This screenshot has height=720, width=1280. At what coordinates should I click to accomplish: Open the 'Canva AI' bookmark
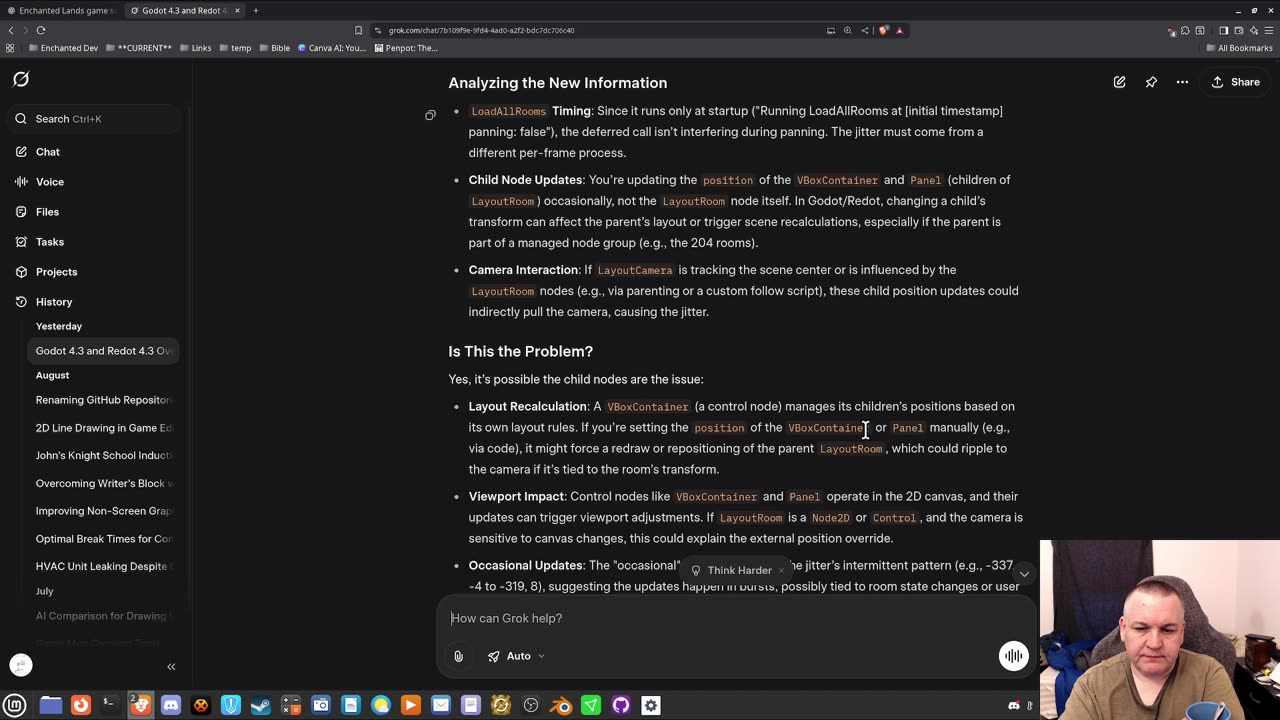332,48
